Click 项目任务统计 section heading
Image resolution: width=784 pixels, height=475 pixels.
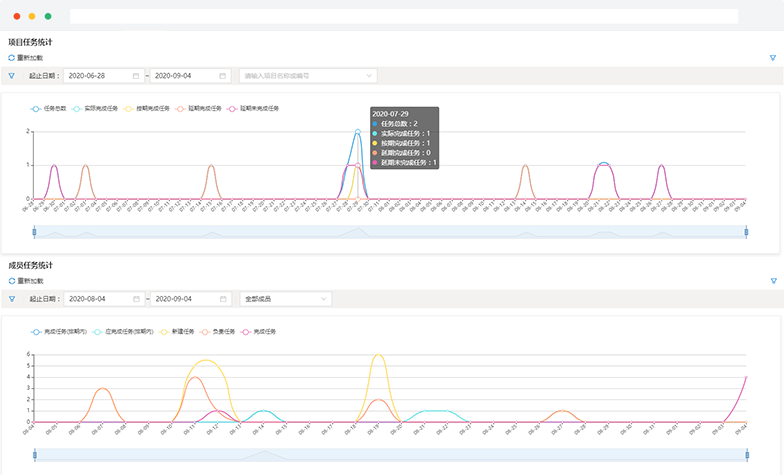[30, 42]
